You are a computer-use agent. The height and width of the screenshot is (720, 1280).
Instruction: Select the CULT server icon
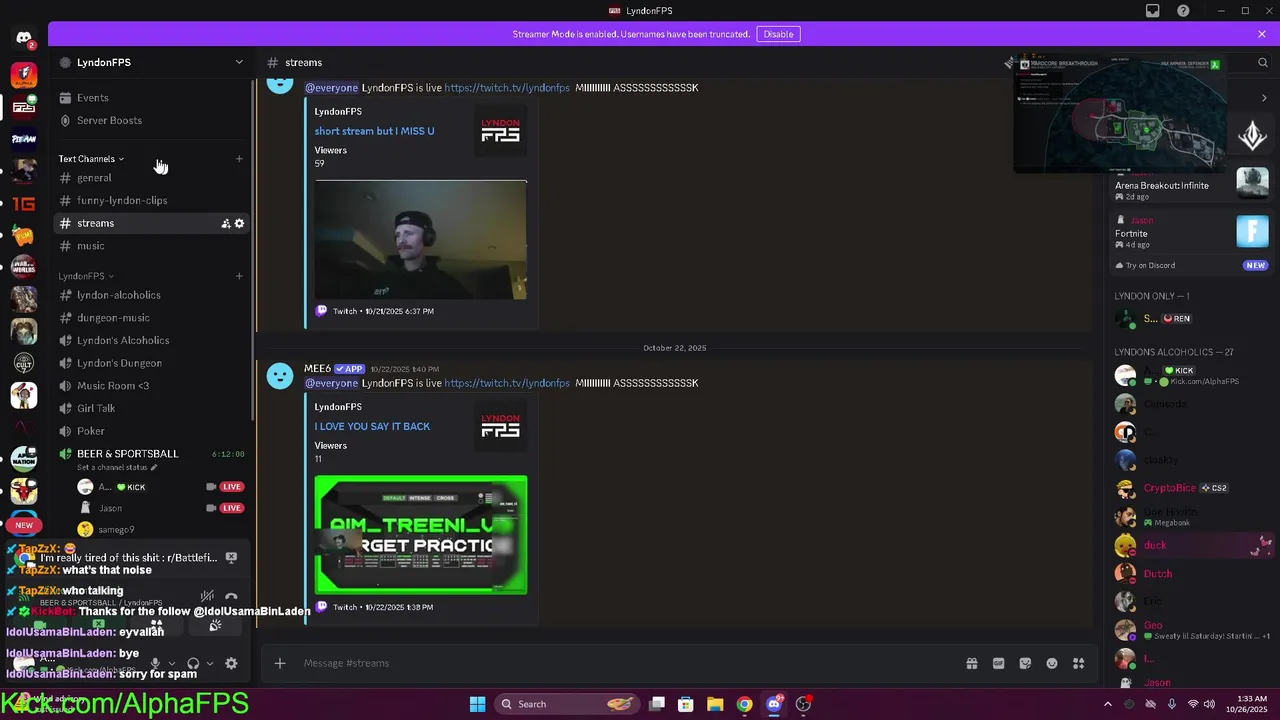[24, 362]
